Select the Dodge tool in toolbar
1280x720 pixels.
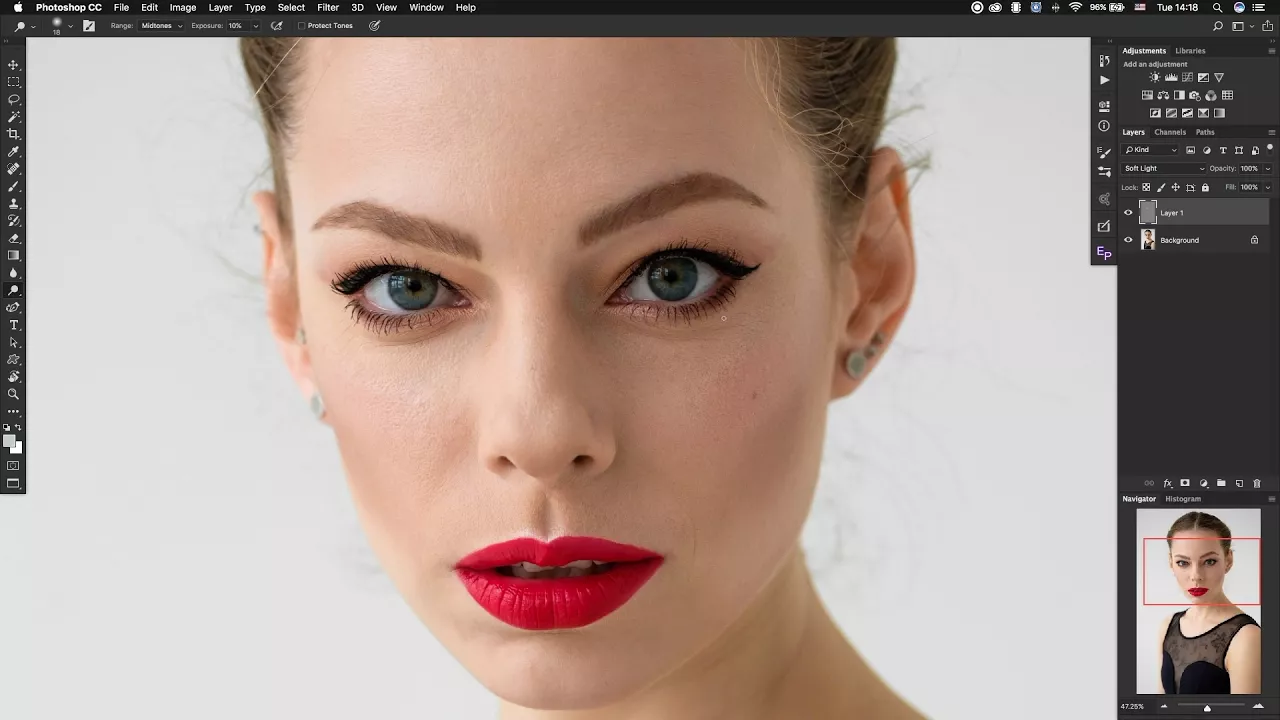[13, 290]
